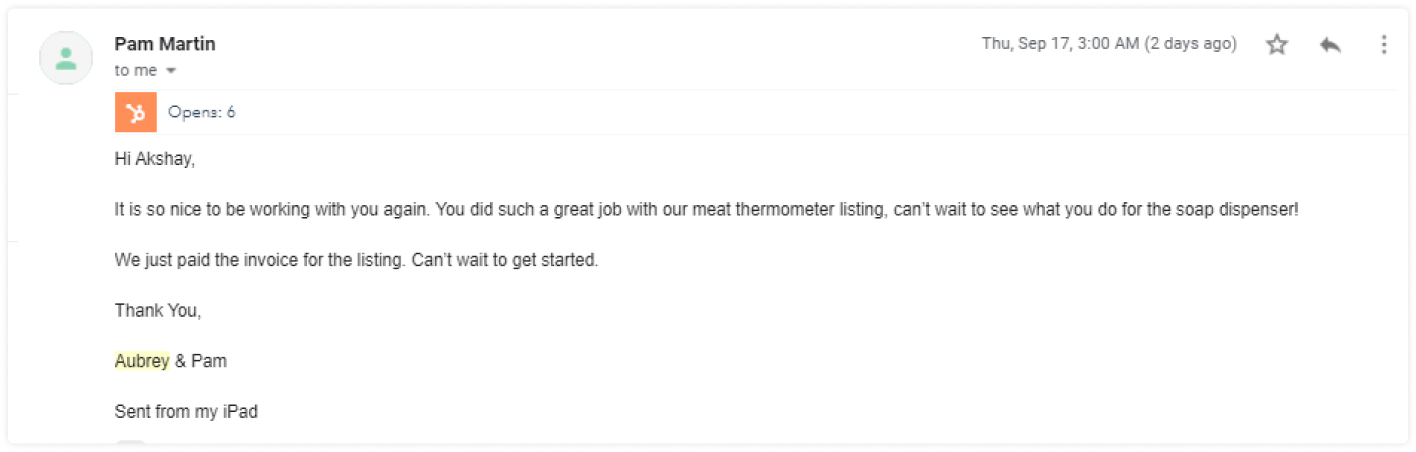Click the highlighted word "Aubrey"
The height and width of the screenshot is (452, 1416).
click(x=142, y=361)
